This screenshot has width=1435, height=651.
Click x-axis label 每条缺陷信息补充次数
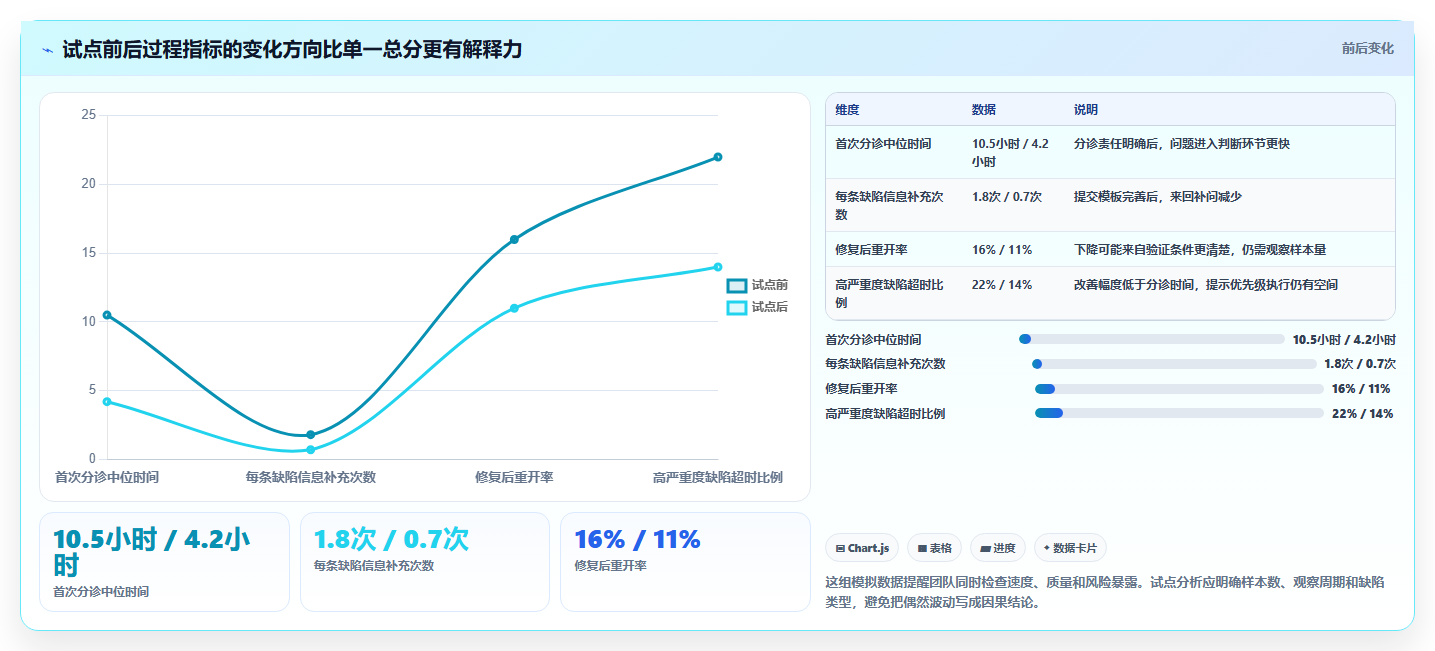pos(311,477)
